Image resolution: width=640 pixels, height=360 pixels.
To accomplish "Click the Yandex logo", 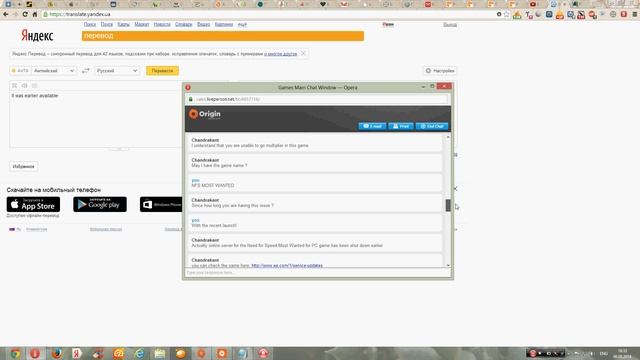I will point(37,36).
